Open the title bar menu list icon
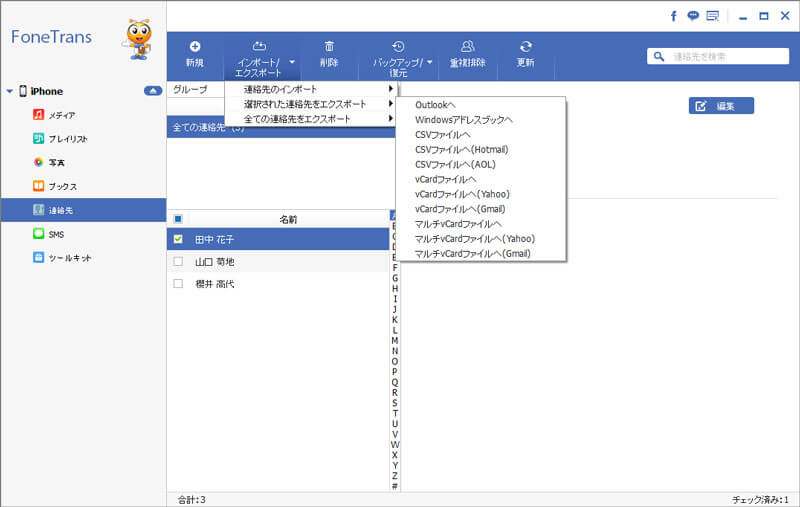The image size is (800, 507). click(713, 16)
